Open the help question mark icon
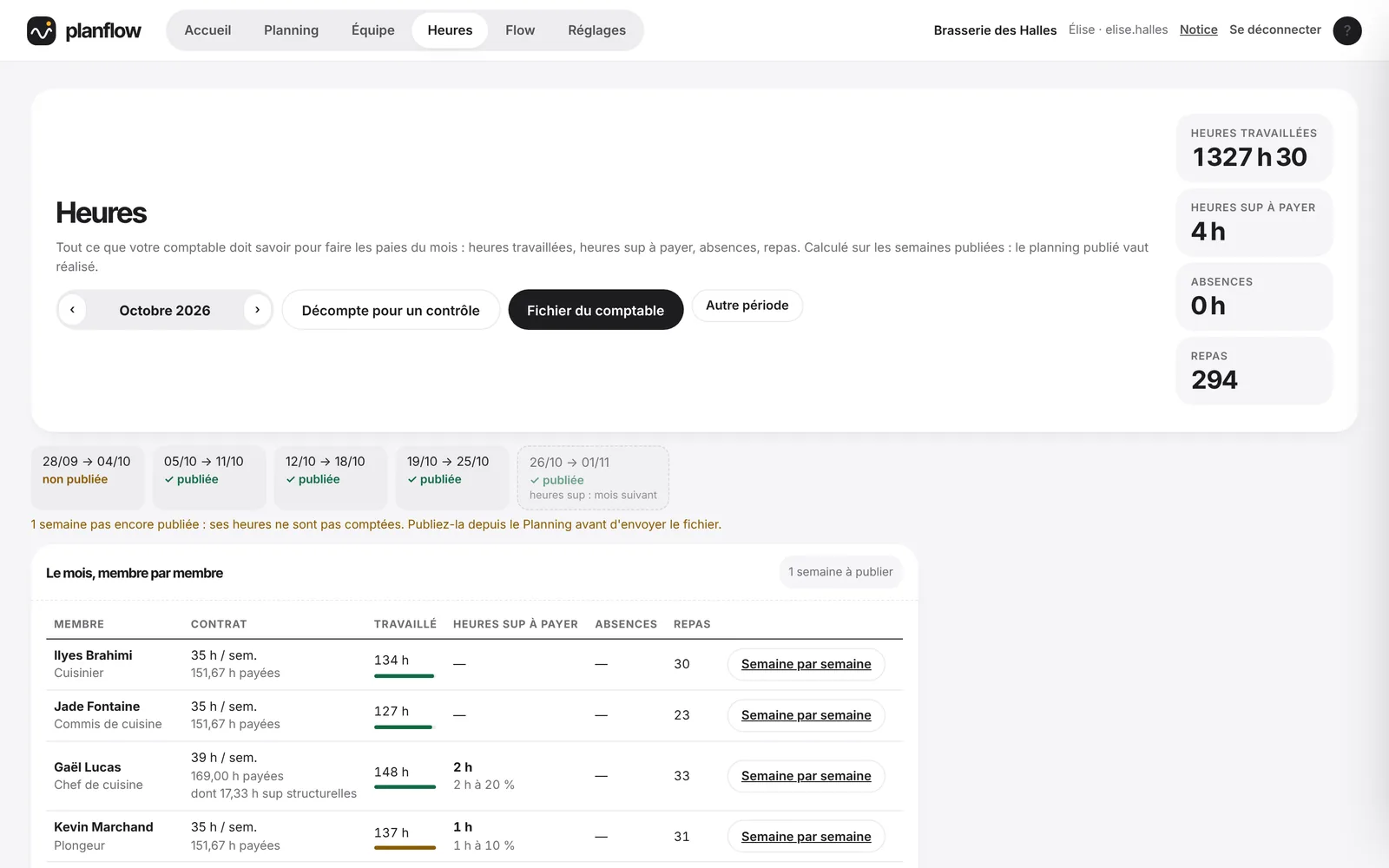Viewport: 1389px width, 868px height. (1346, 30)
